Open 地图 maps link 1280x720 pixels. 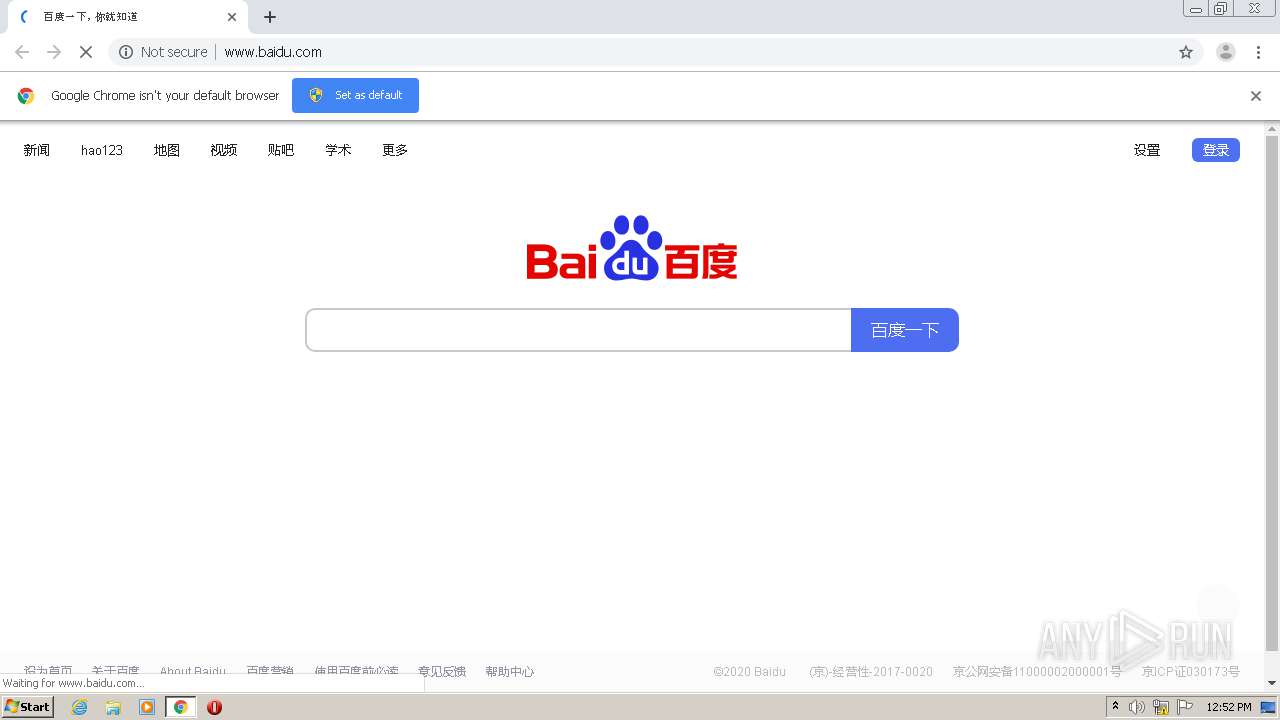pos(167,150)
